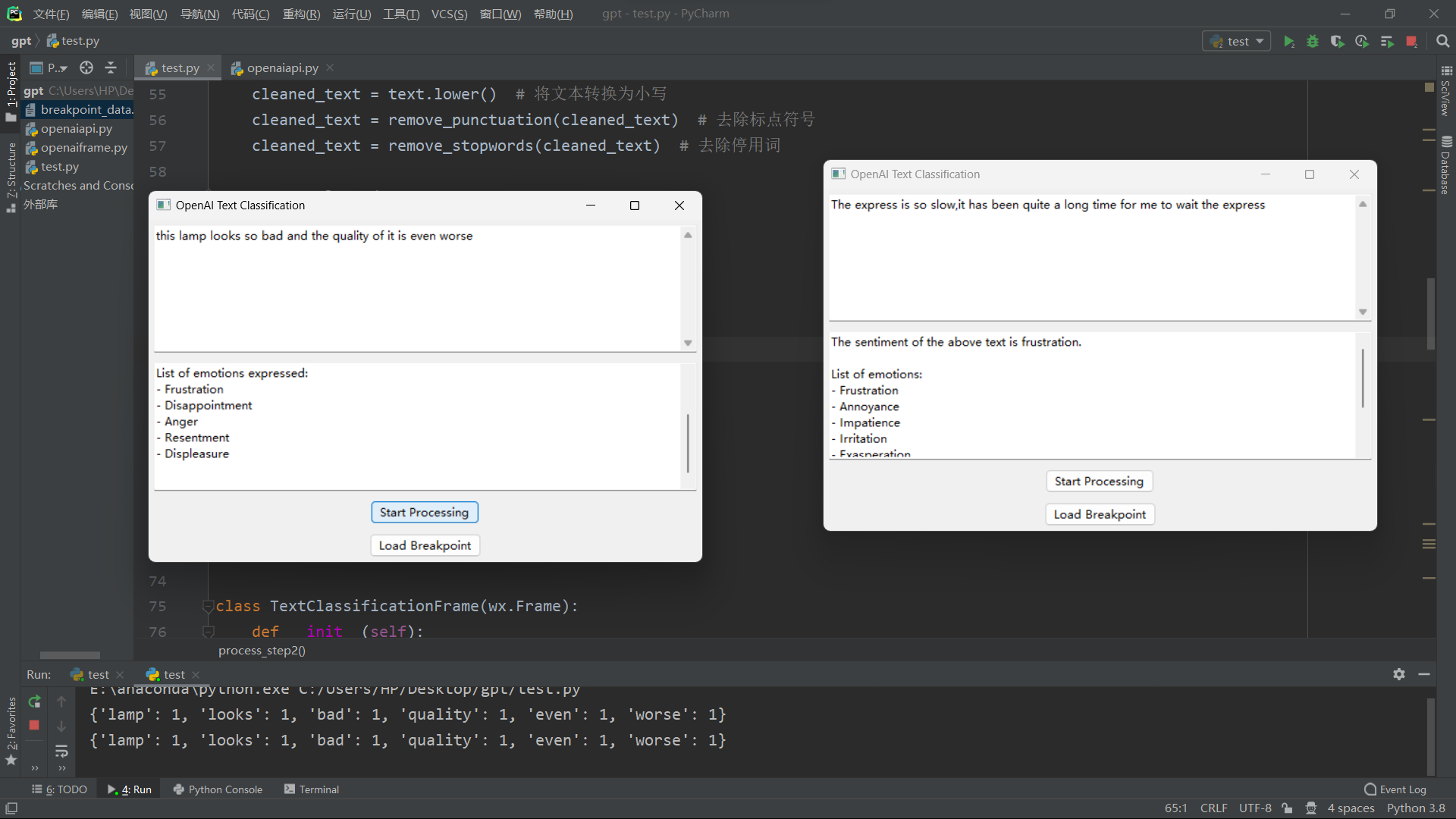
Task: Close the openaiapi.py editor tab
Action: point(330,67)
